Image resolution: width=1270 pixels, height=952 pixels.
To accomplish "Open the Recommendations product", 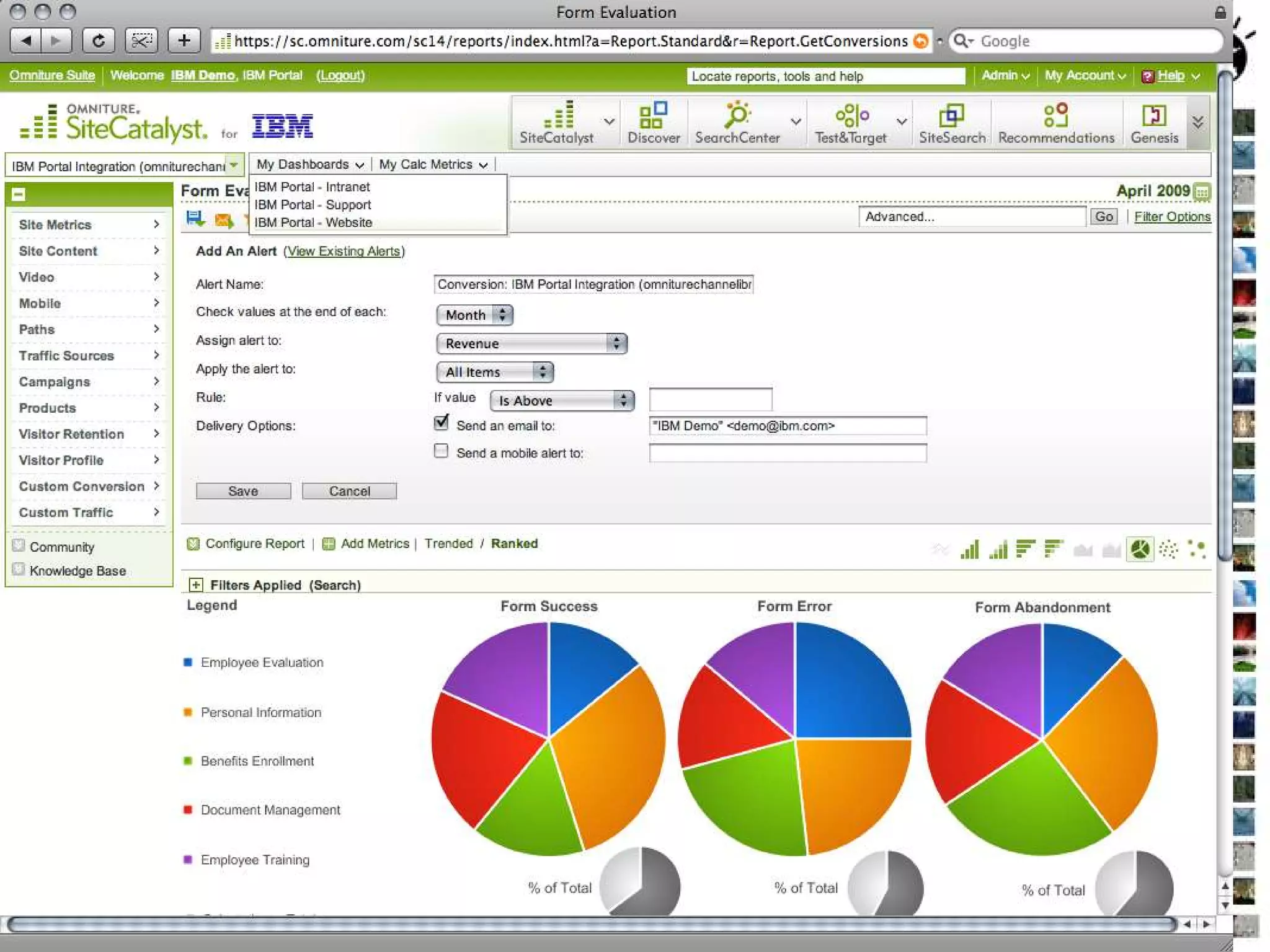I will [x=1056, y=122].
